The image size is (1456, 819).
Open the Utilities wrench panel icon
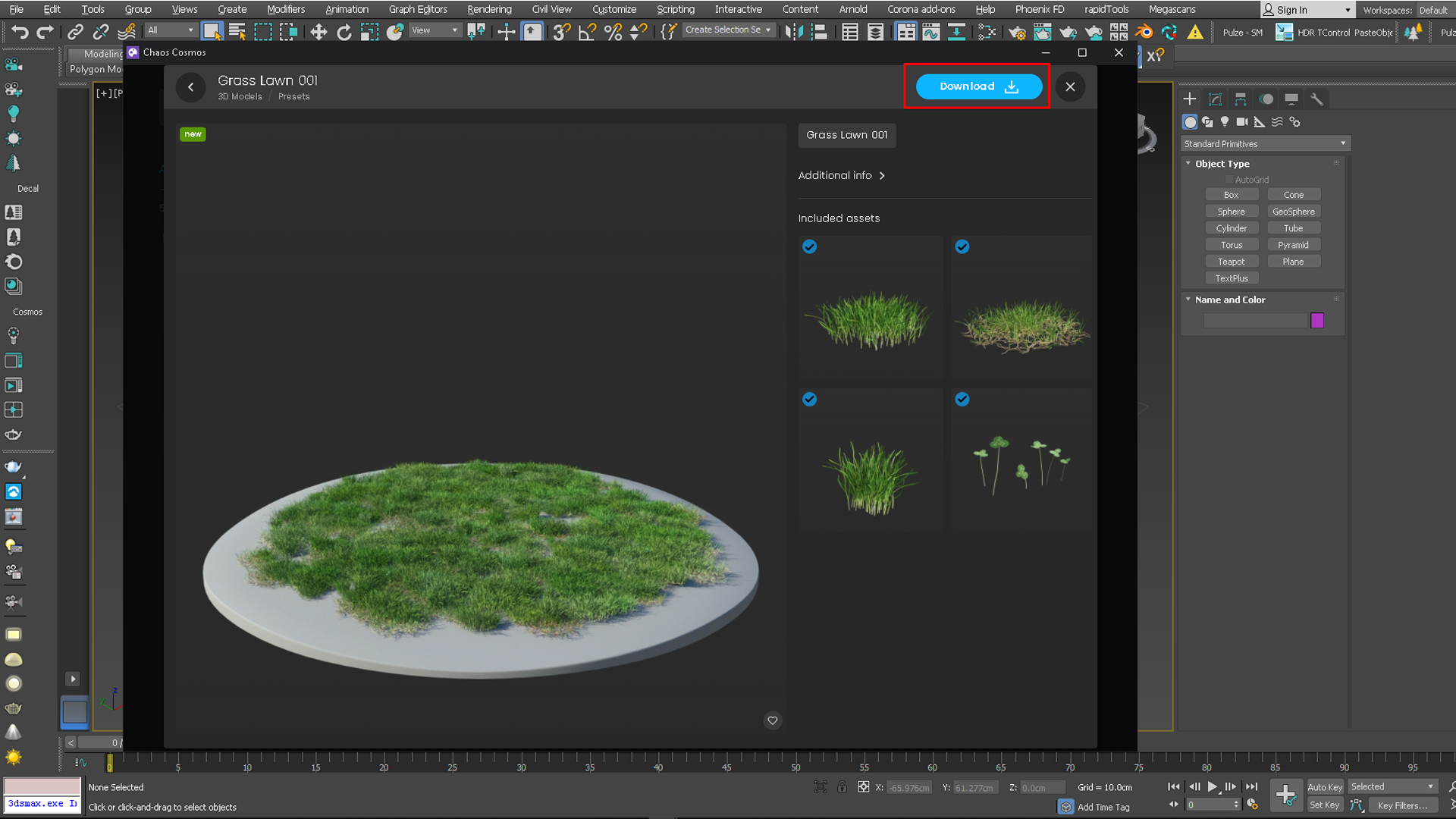click(1316, 99)
